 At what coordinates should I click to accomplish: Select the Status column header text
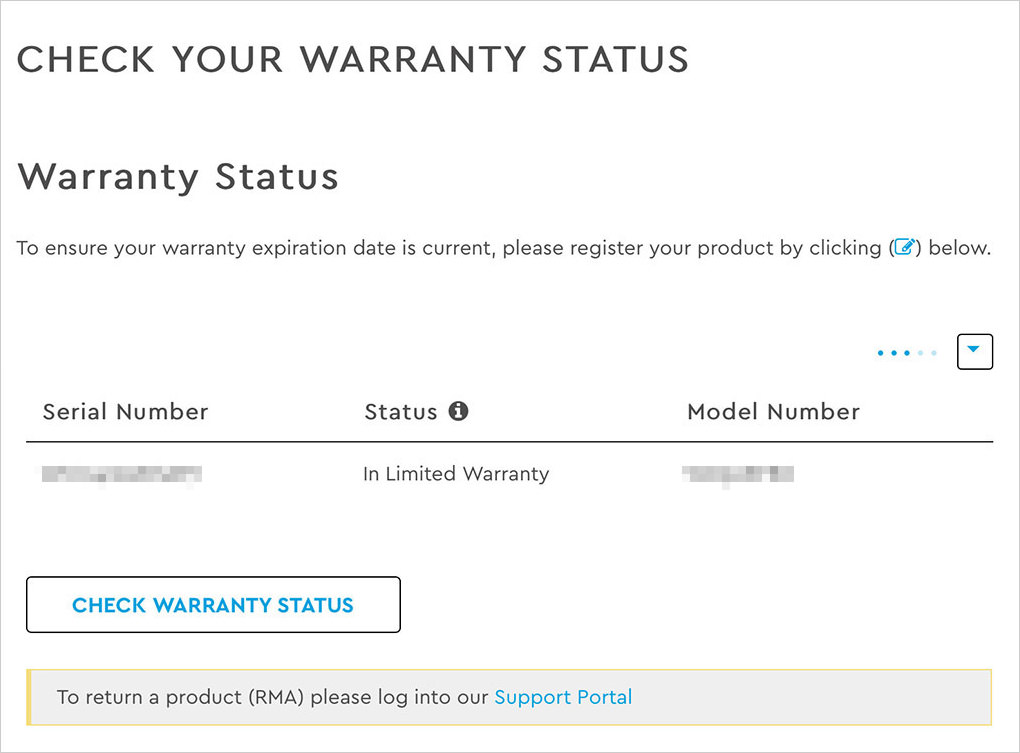[401, 412]
